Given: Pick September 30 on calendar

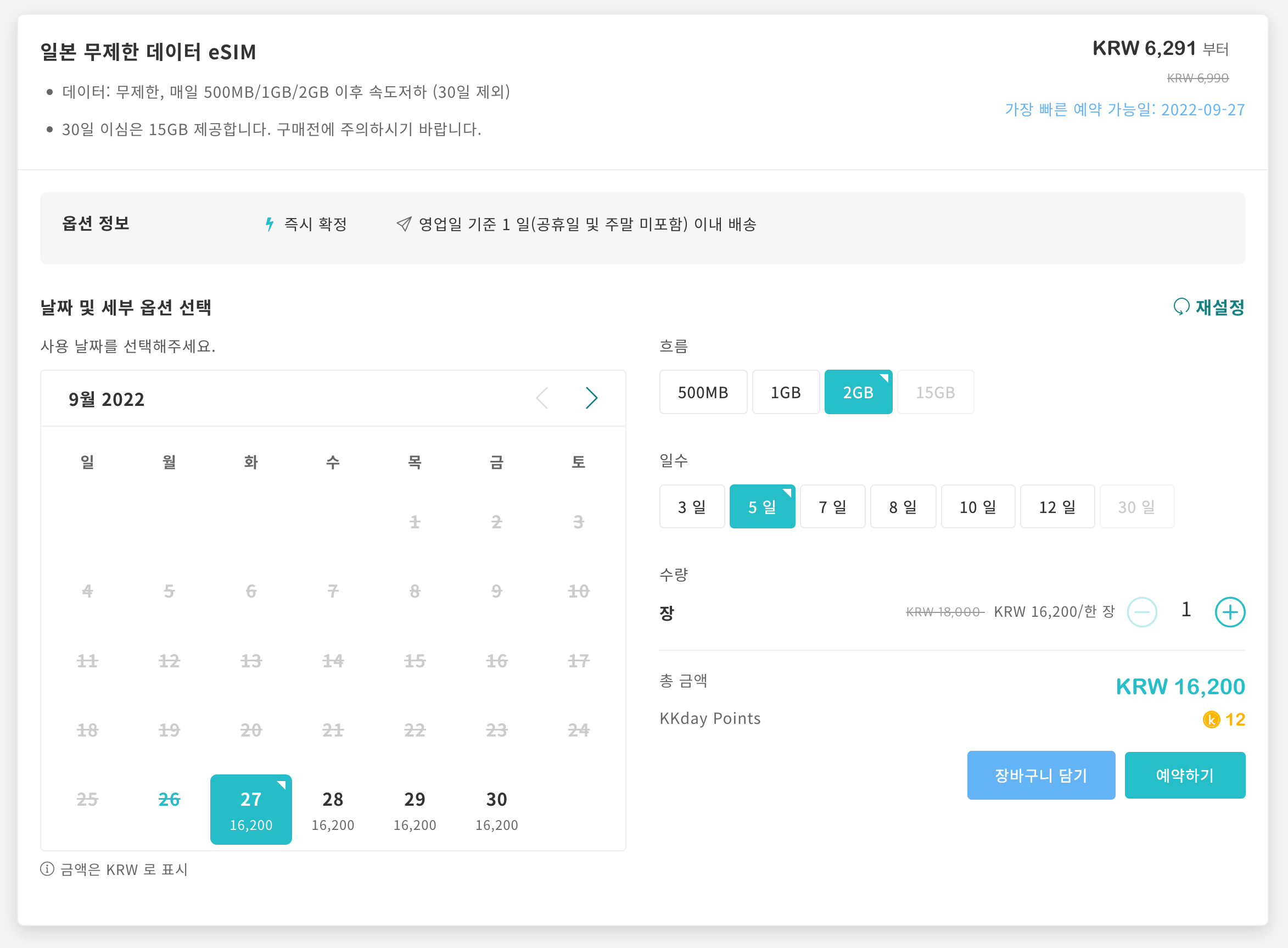Looking at the screenshot, I should click(496, 809).
